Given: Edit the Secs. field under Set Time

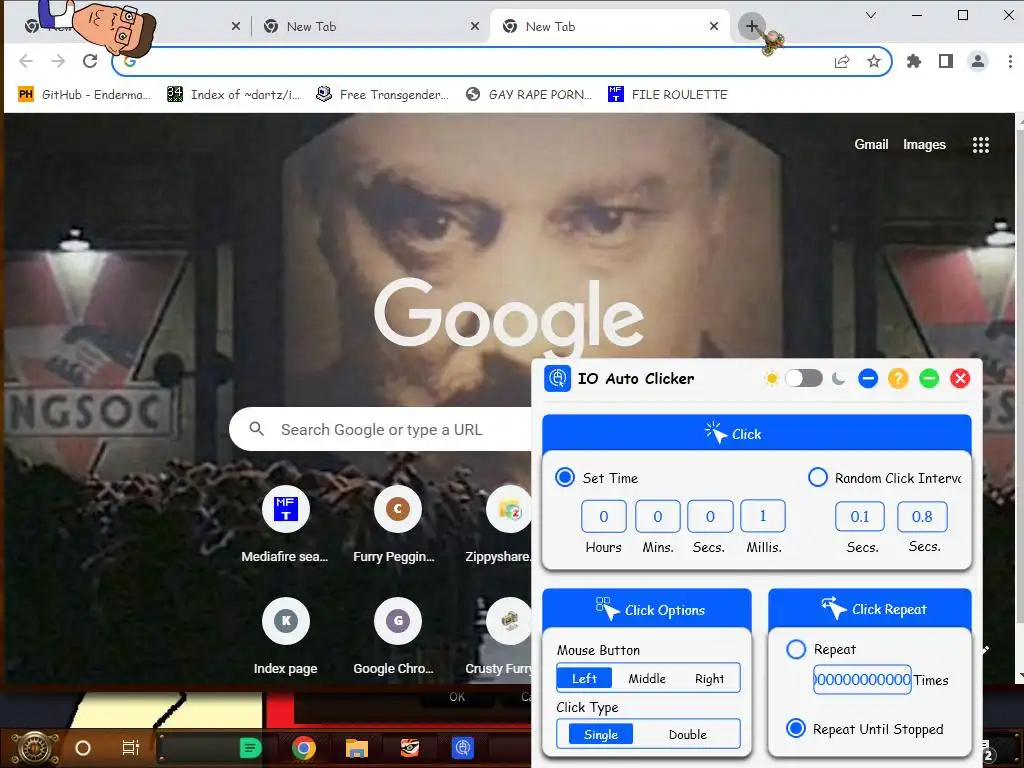Looking at the screenshot, I should pyautogui.click(x=711, y=517).
